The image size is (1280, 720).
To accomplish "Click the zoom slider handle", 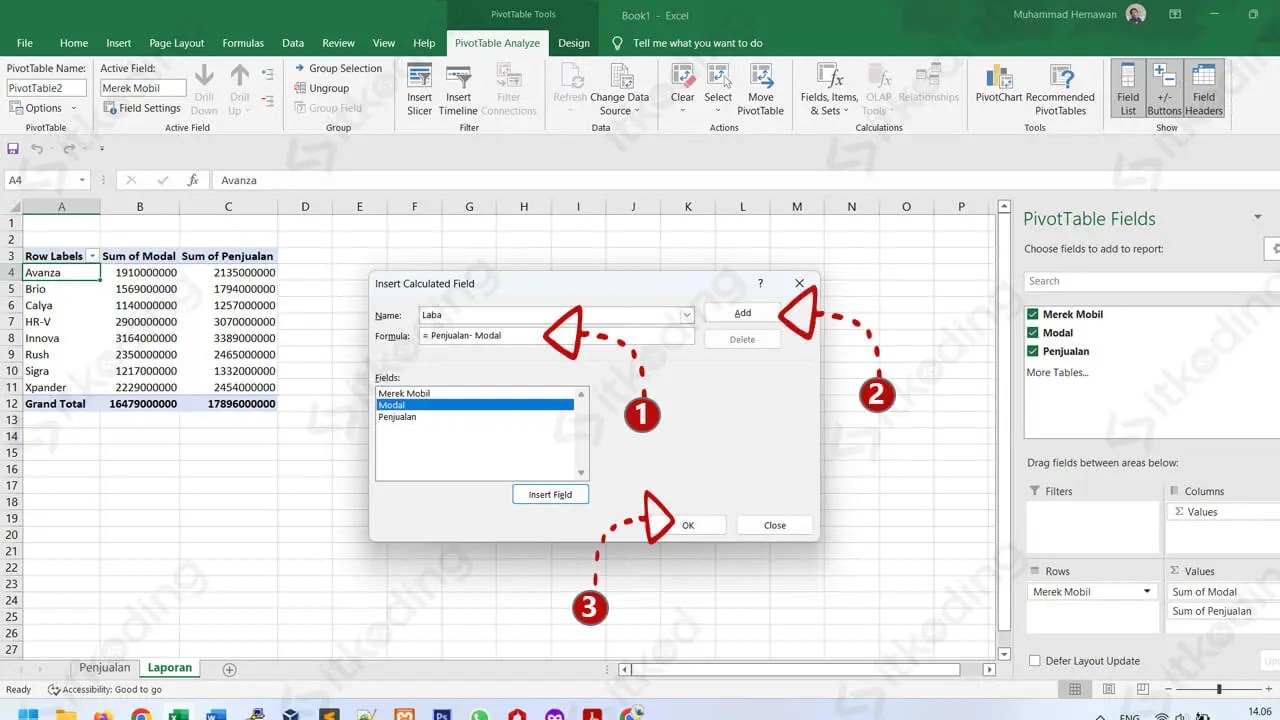I will coord(1219,689).
